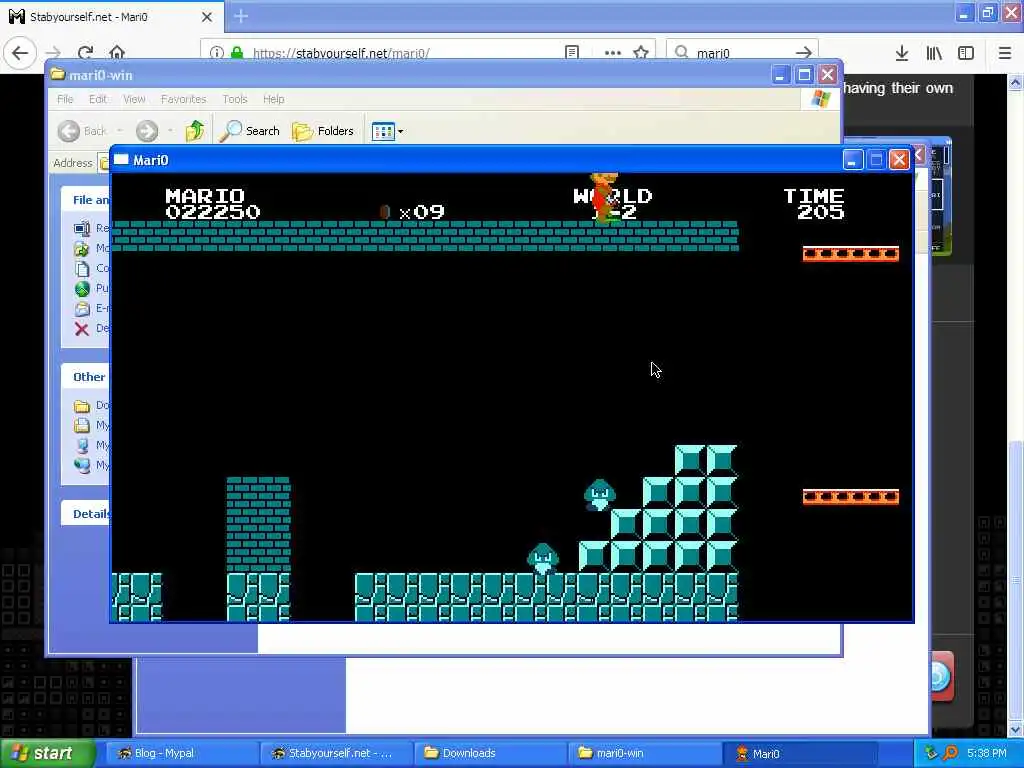Click the publish to Web globe icon

tap(82, 288)
